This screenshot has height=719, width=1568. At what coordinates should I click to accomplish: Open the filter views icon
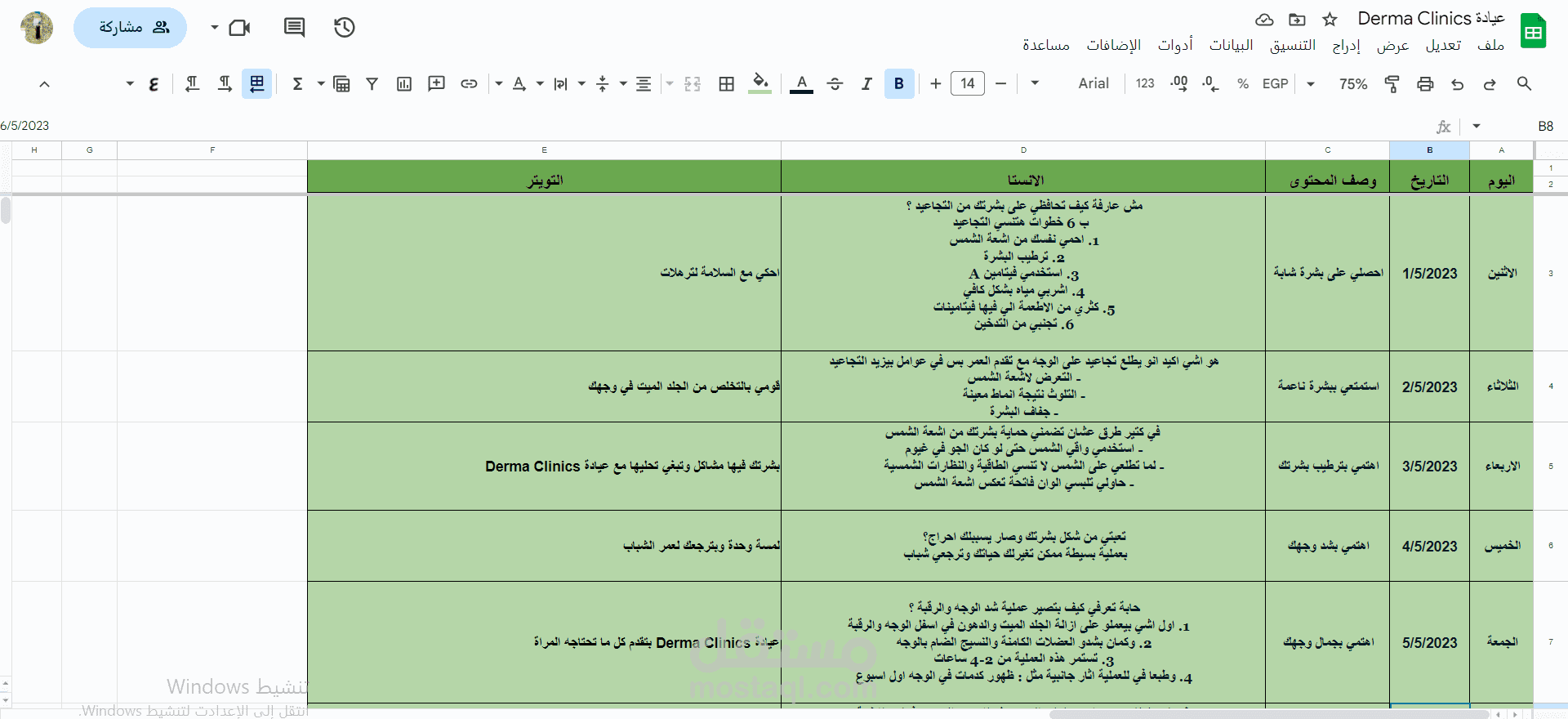coord(341,83)
